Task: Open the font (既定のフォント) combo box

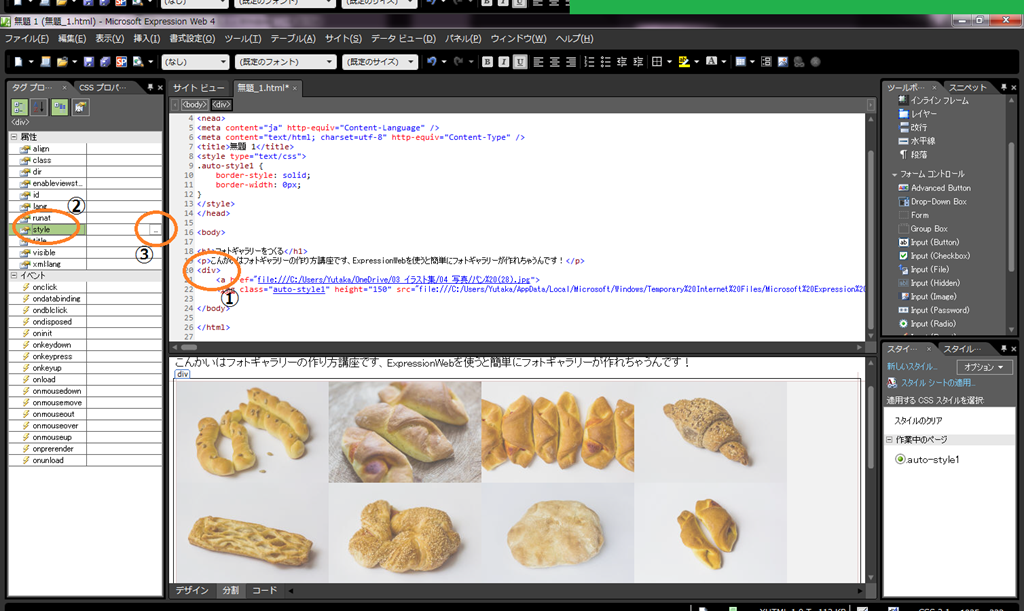Action: (x=285, y=62)
